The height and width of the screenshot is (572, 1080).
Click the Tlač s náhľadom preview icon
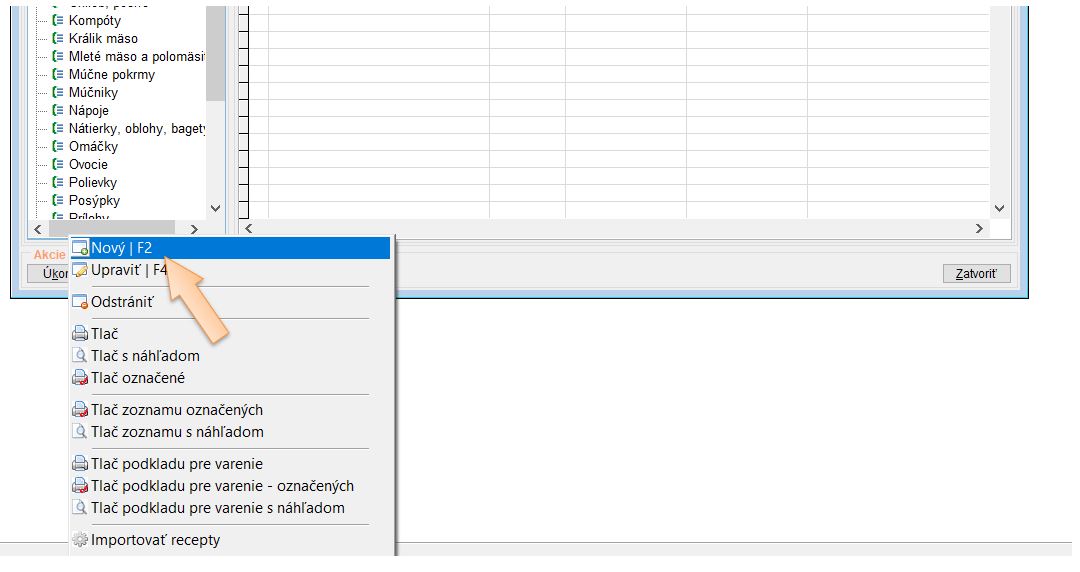coord(80,356)
